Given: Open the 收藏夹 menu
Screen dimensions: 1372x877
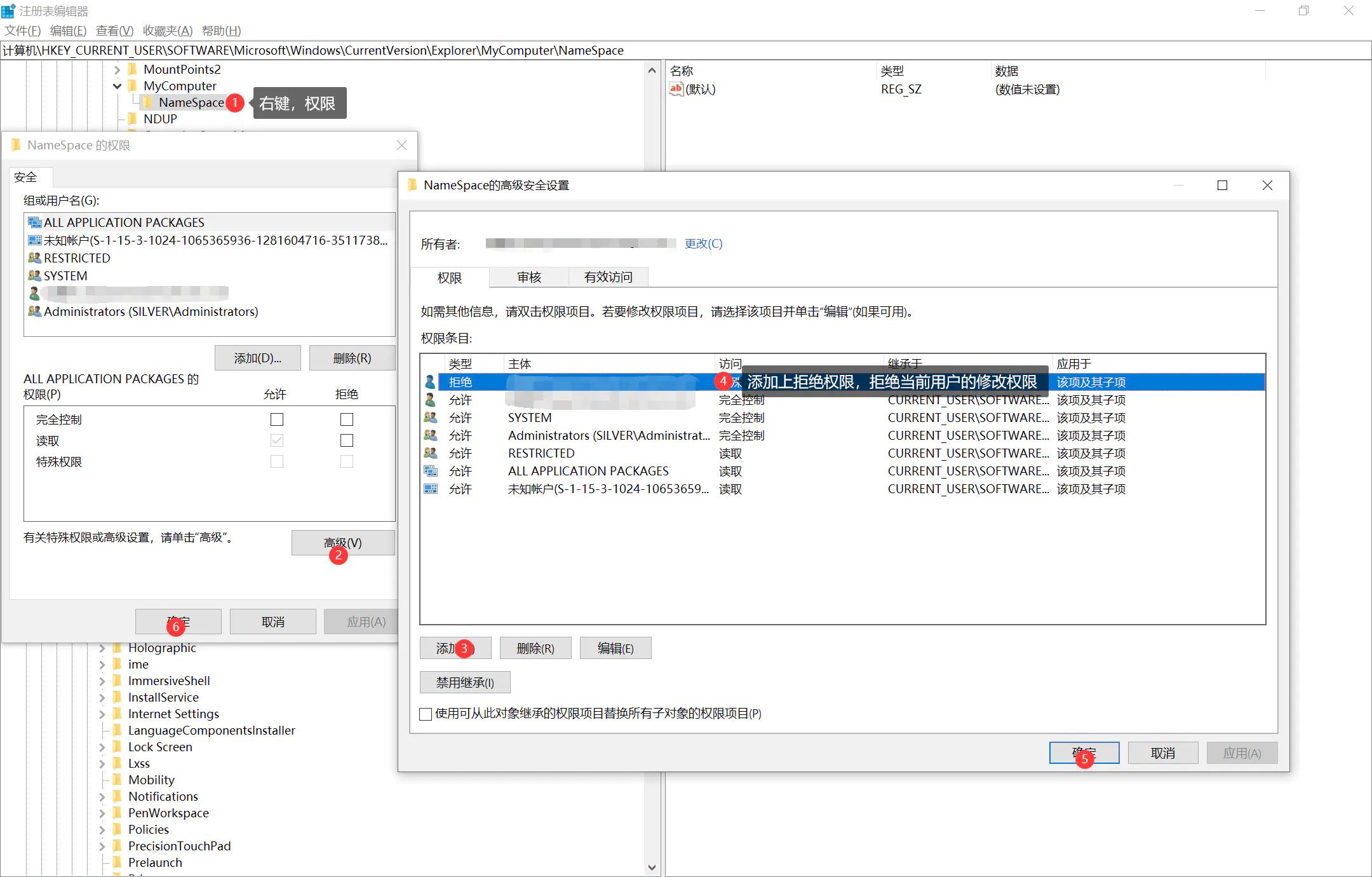Looking at the screenshot, I should click(x=167, y=31).
